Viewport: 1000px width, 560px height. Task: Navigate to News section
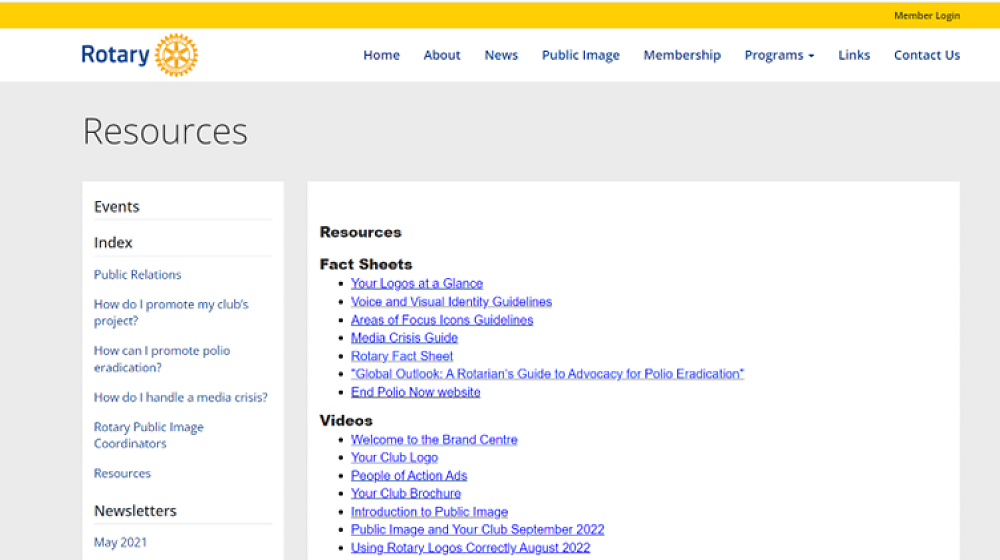[501, 56]
